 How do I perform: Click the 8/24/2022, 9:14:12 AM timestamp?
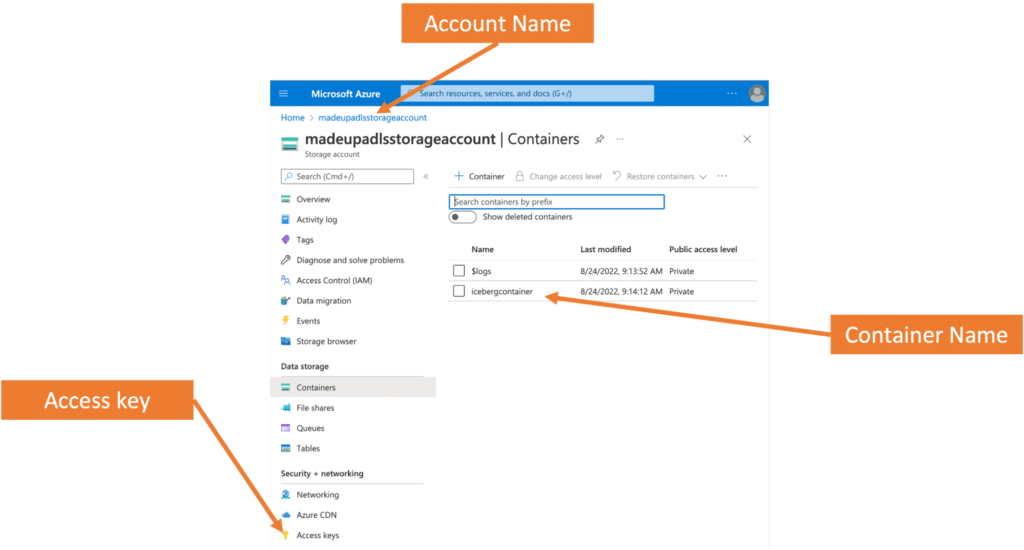[x=621, y=291]
